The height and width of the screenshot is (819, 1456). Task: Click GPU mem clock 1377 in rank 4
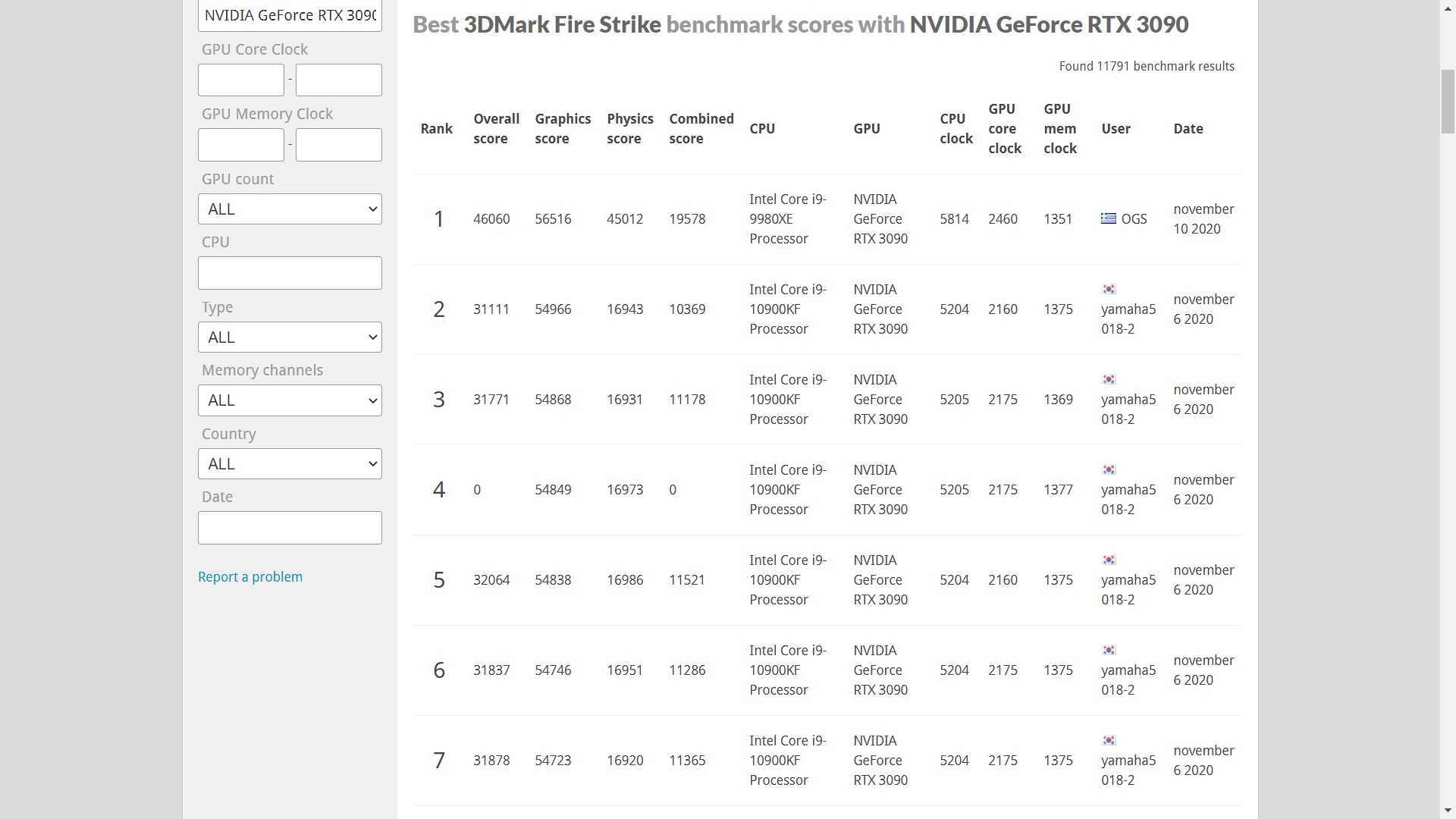point(1058,490)
